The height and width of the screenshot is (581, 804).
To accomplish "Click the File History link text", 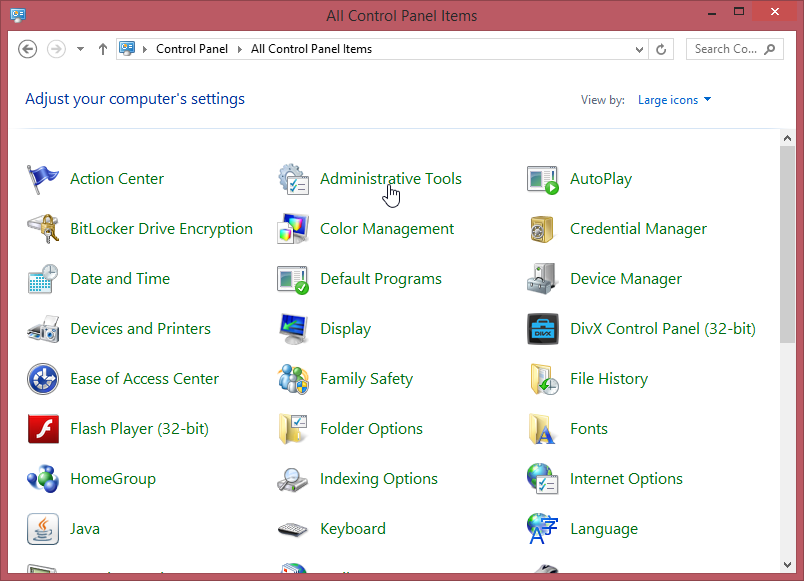I will point(609,379).
